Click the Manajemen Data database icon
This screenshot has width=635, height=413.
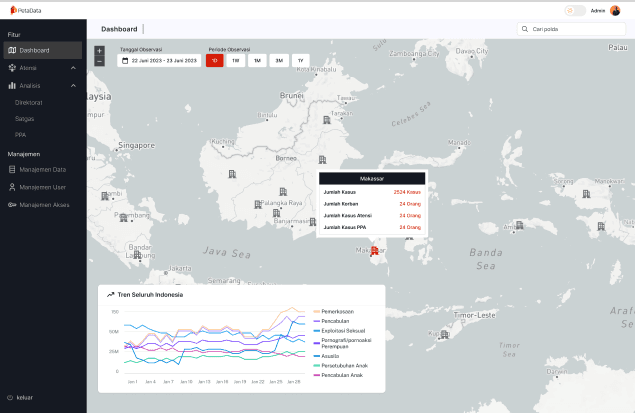[x=12, y=170]
